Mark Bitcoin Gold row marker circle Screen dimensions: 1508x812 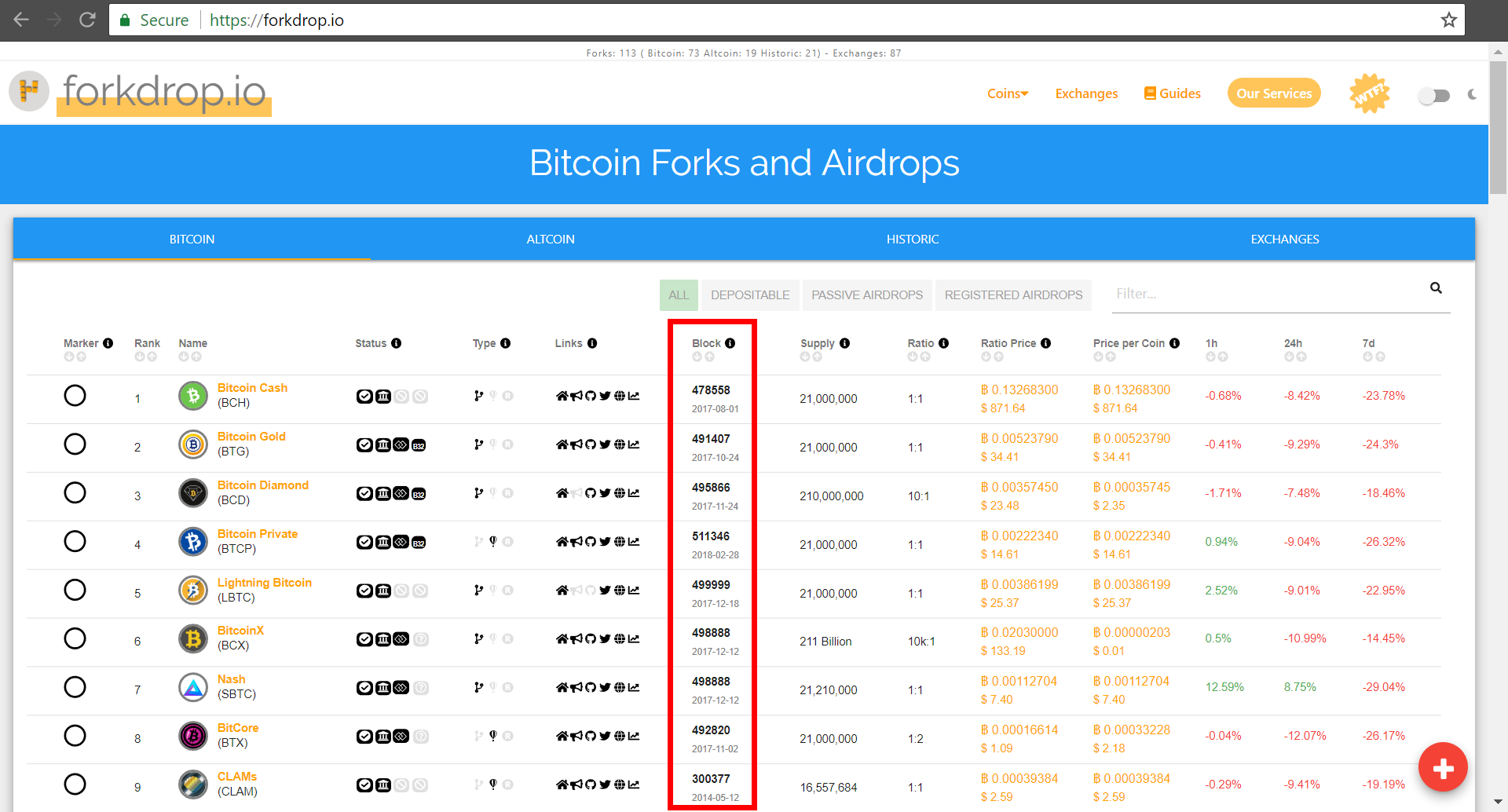pyautogui.click(x=75, y=444)
